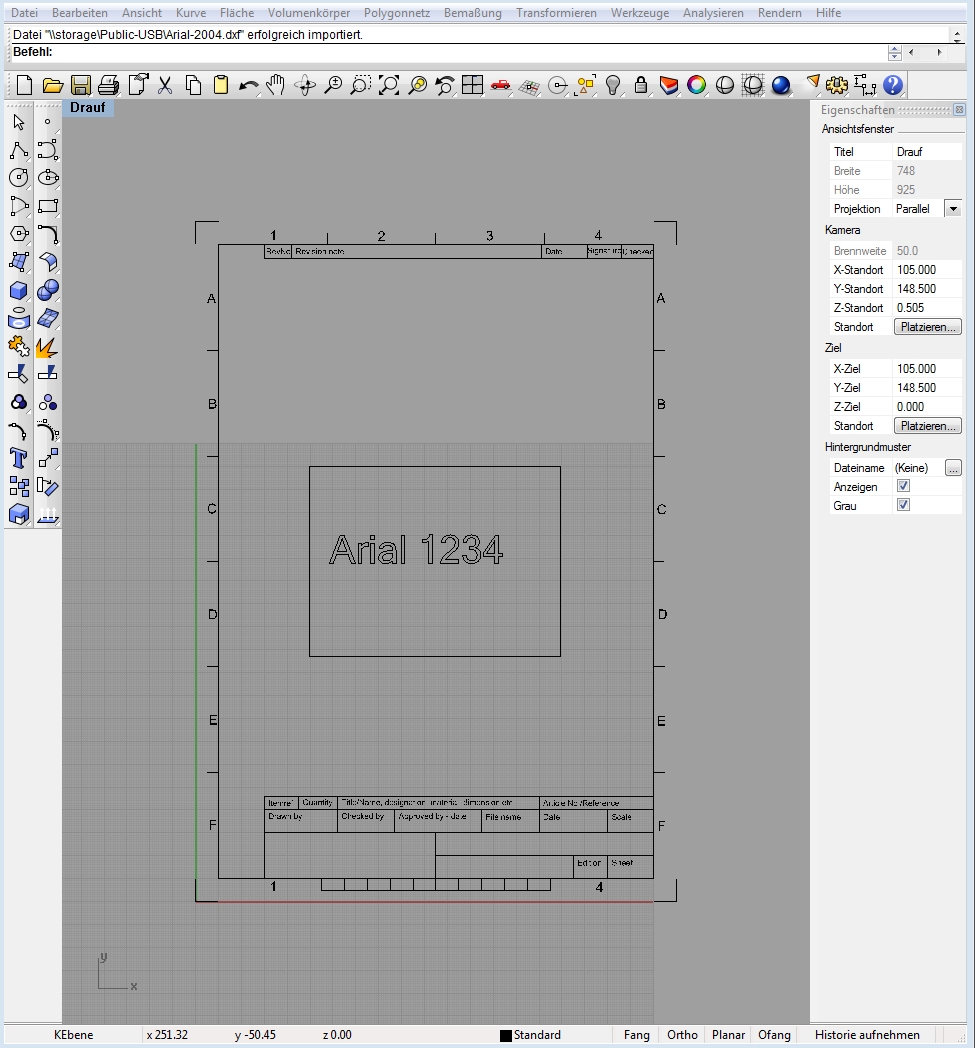The width and height of the screenshot is (975, 1048).
Task: Select the Polyline tool
Action: [x=19, y=150]
